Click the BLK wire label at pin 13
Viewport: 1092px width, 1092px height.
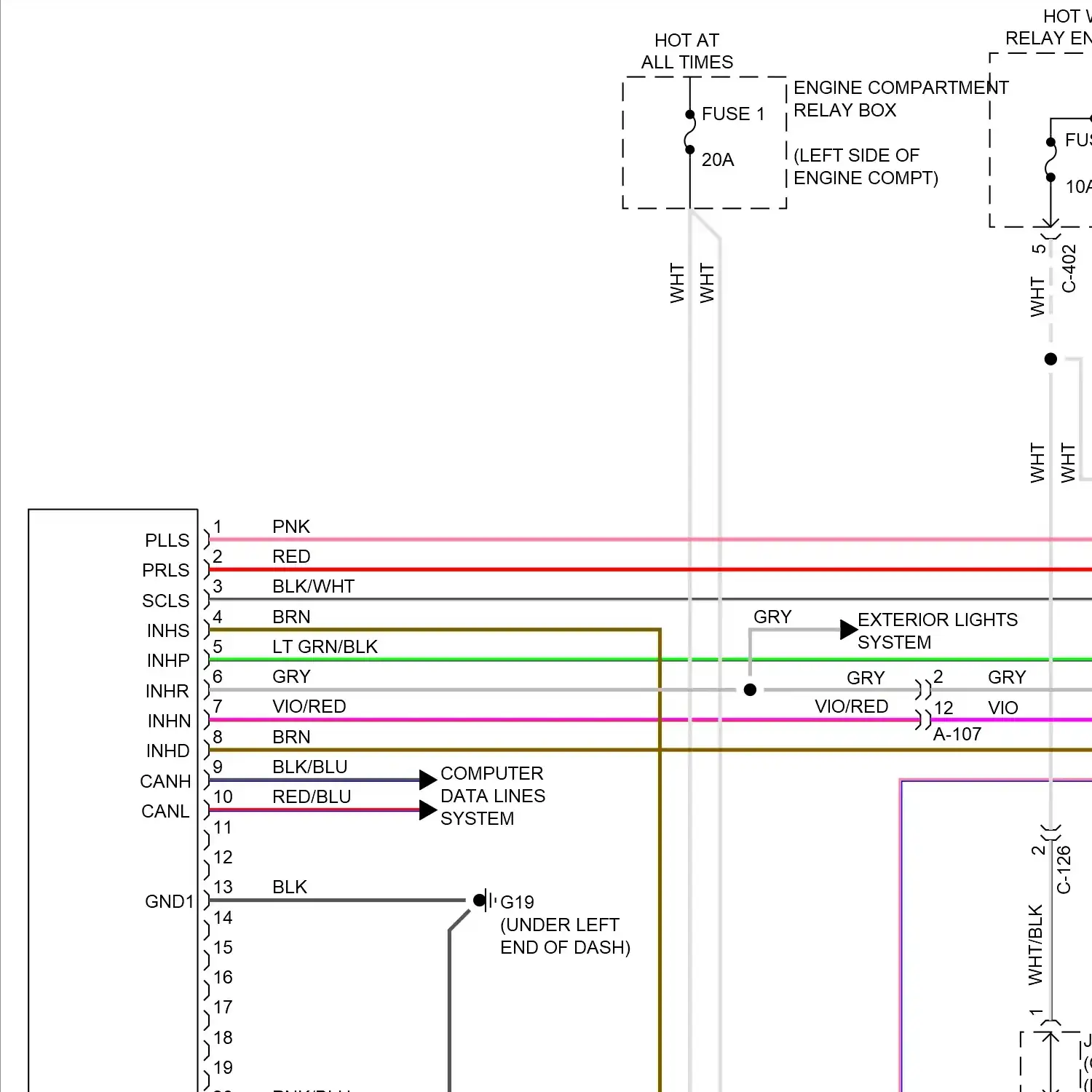pos(290,887)
